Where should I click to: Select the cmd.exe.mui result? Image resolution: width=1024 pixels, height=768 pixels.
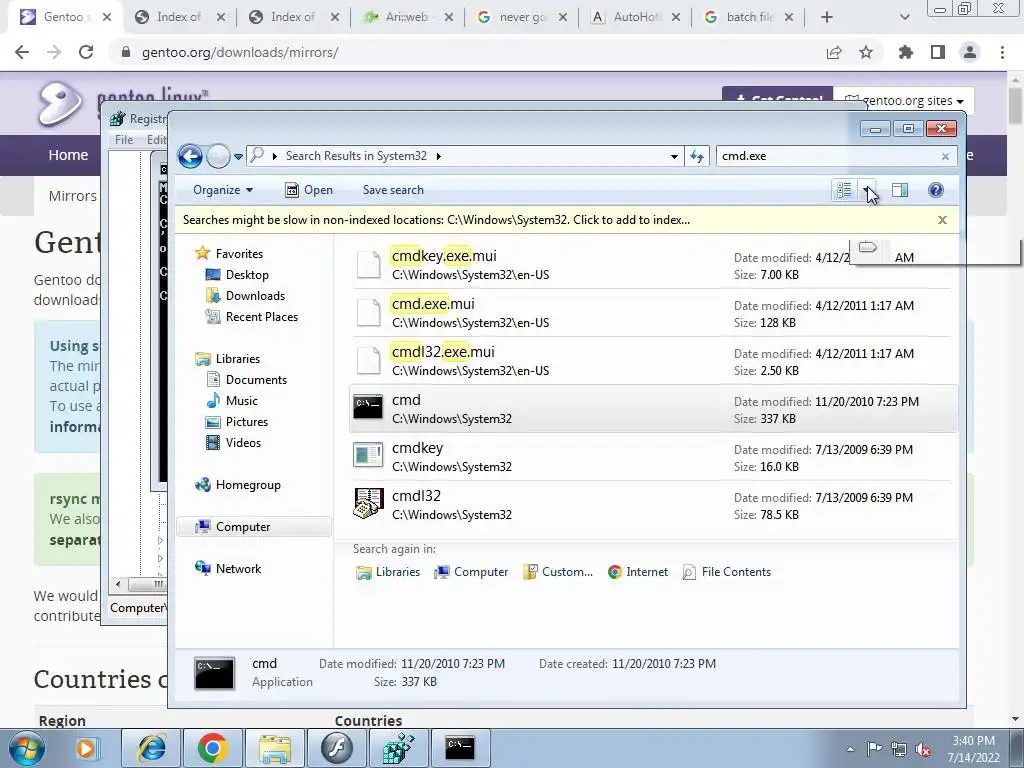[653, 313]
